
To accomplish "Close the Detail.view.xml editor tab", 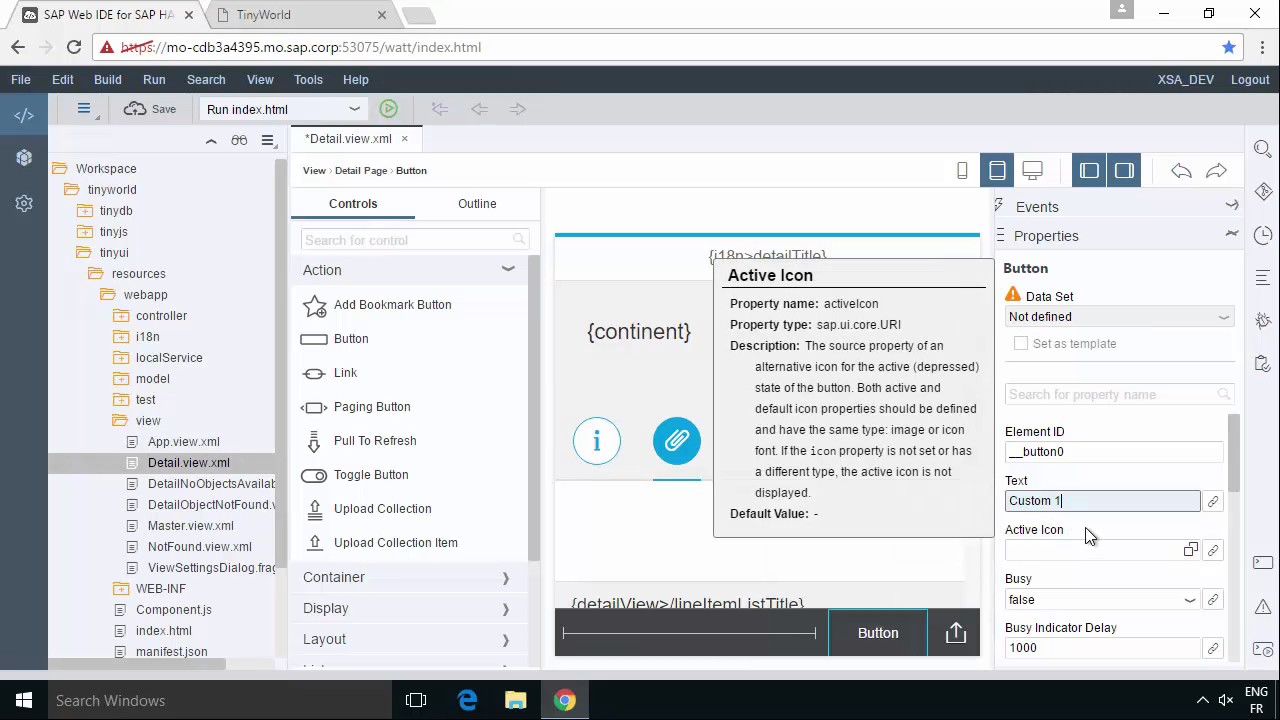I will point(404,139).
